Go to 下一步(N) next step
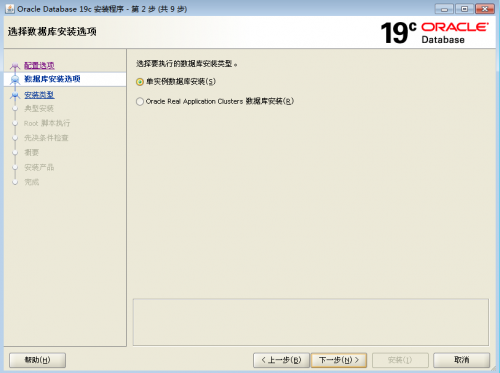The height and width of the screenshot is (373, 500). point(339,360)
